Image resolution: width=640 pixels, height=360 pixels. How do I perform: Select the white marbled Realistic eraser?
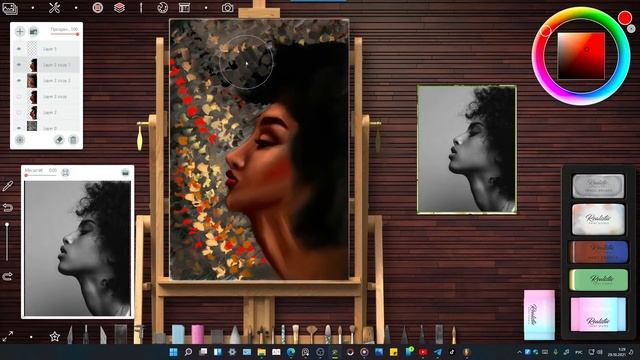(x=598, y=220)
